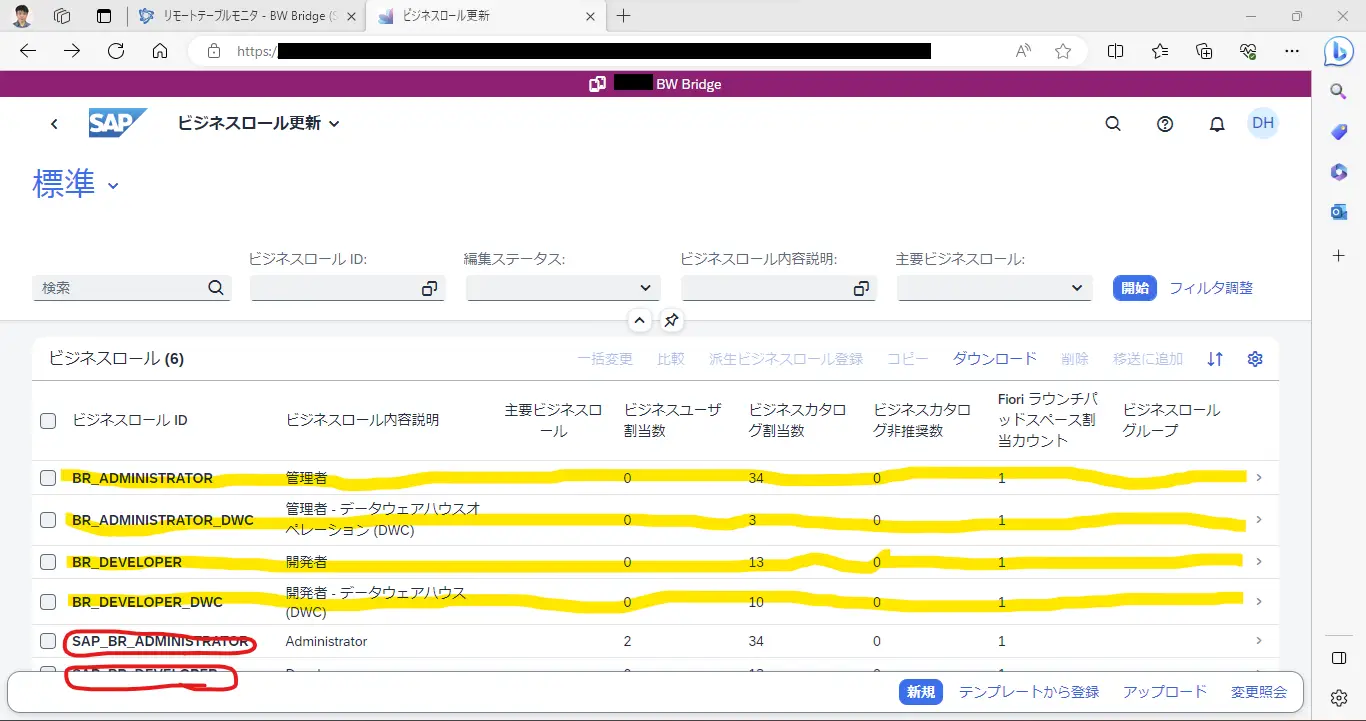The height and width of the screenshot is (721, 1366).
Task: Click ダウンロード in the table toolbar
Action: [x=994, y=359]
